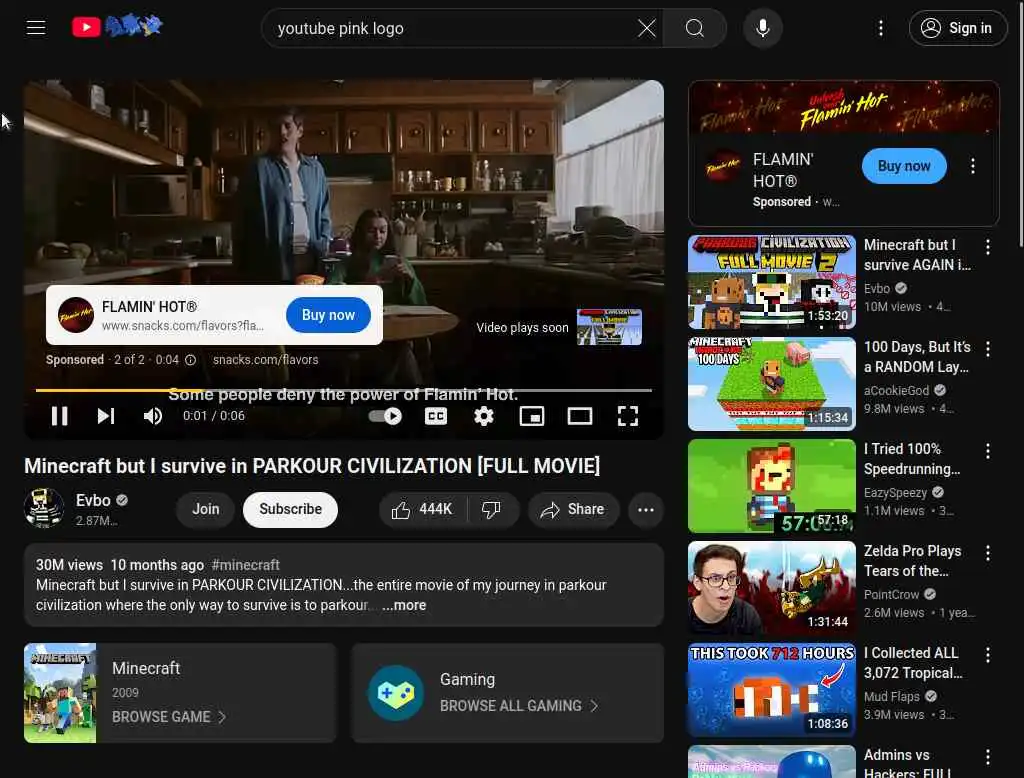Subscribe to Evbo channel
Screen dimensions: 1024x778
pyautogui.click(x=291, y=510)
